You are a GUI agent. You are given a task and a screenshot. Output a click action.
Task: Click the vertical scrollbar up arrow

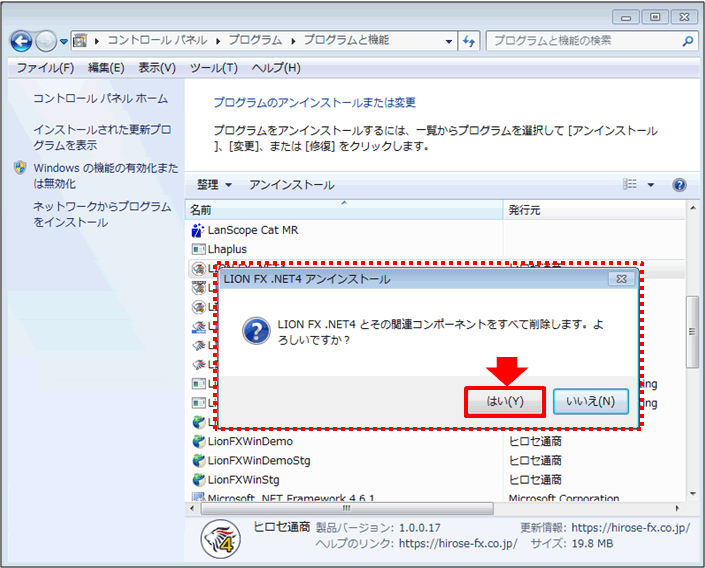[692, 208]
